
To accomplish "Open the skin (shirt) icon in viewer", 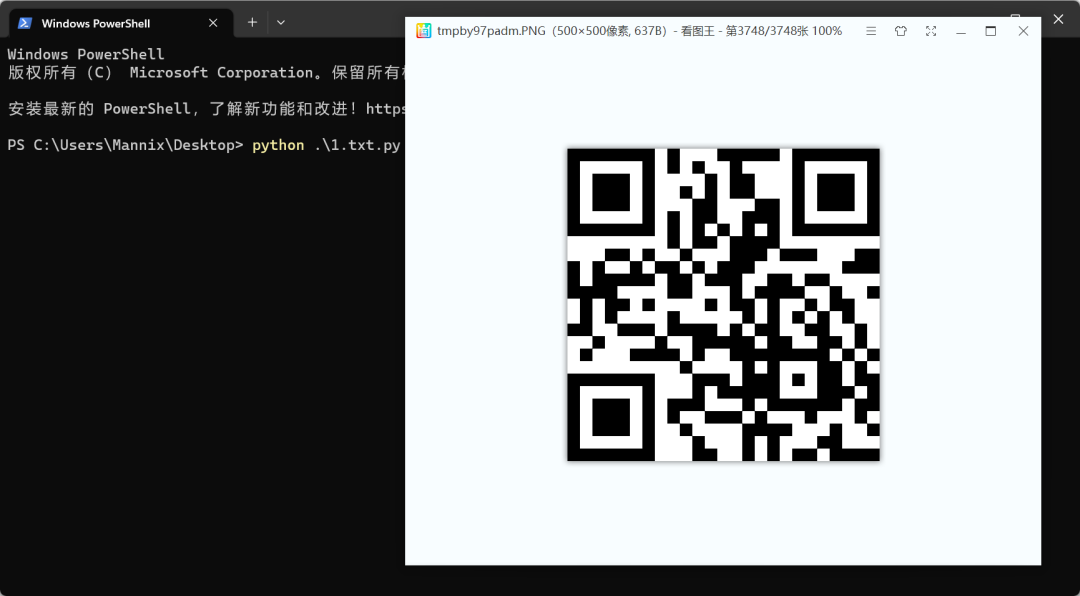I will coord(901,31).
